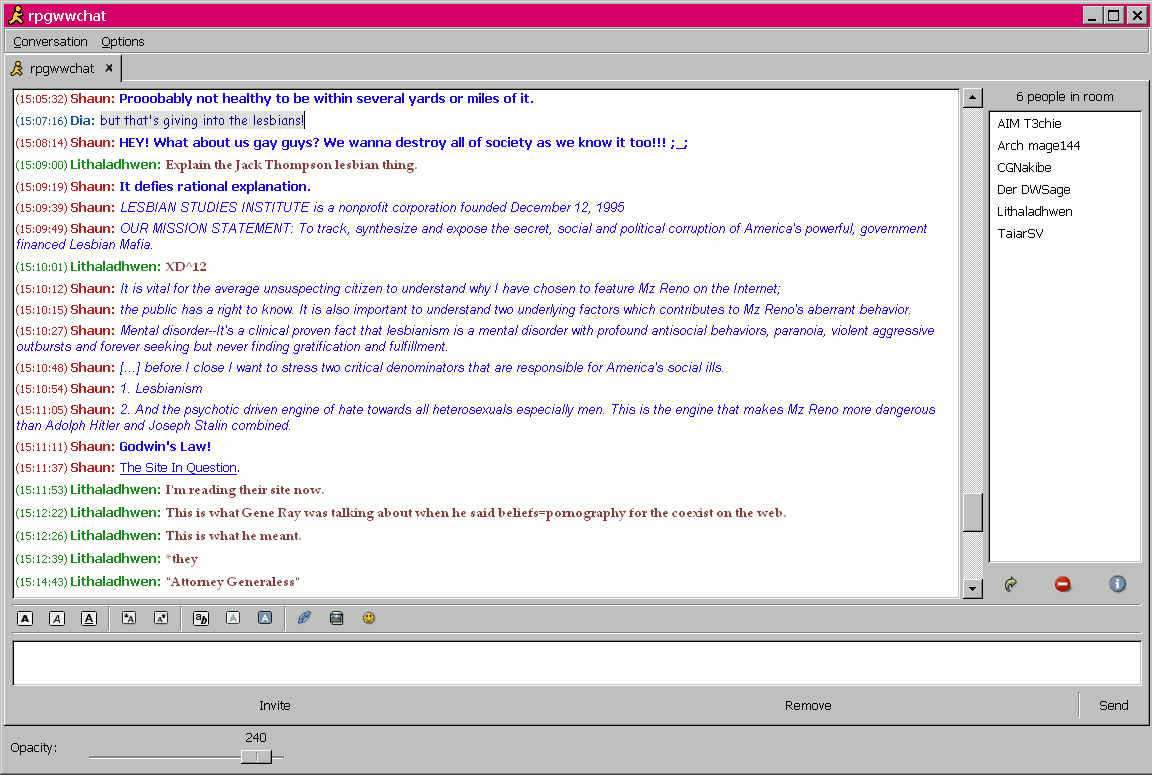
Task: Click the chat scrollbar up arrow
Action: click(x=973, y=98)
